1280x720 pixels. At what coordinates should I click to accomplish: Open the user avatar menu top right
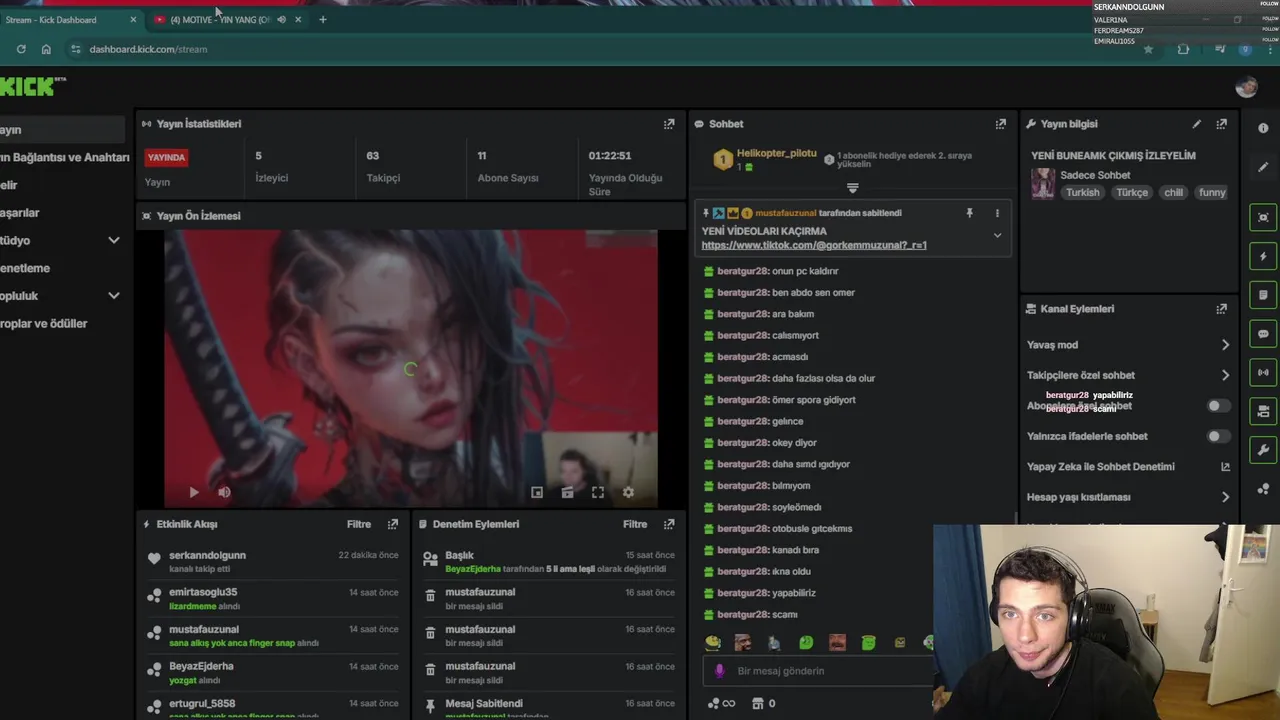1246,87
